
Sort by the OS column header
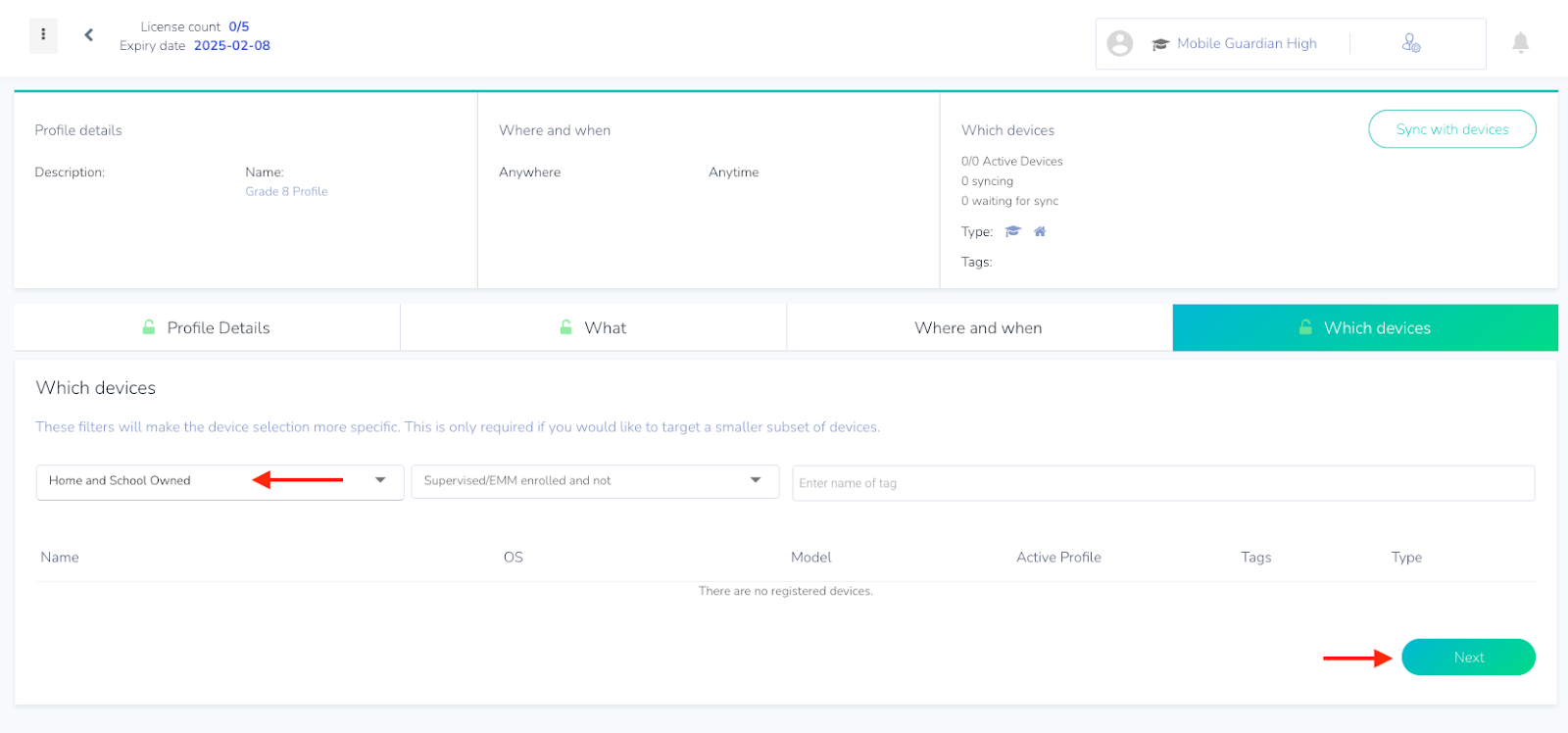514,557
